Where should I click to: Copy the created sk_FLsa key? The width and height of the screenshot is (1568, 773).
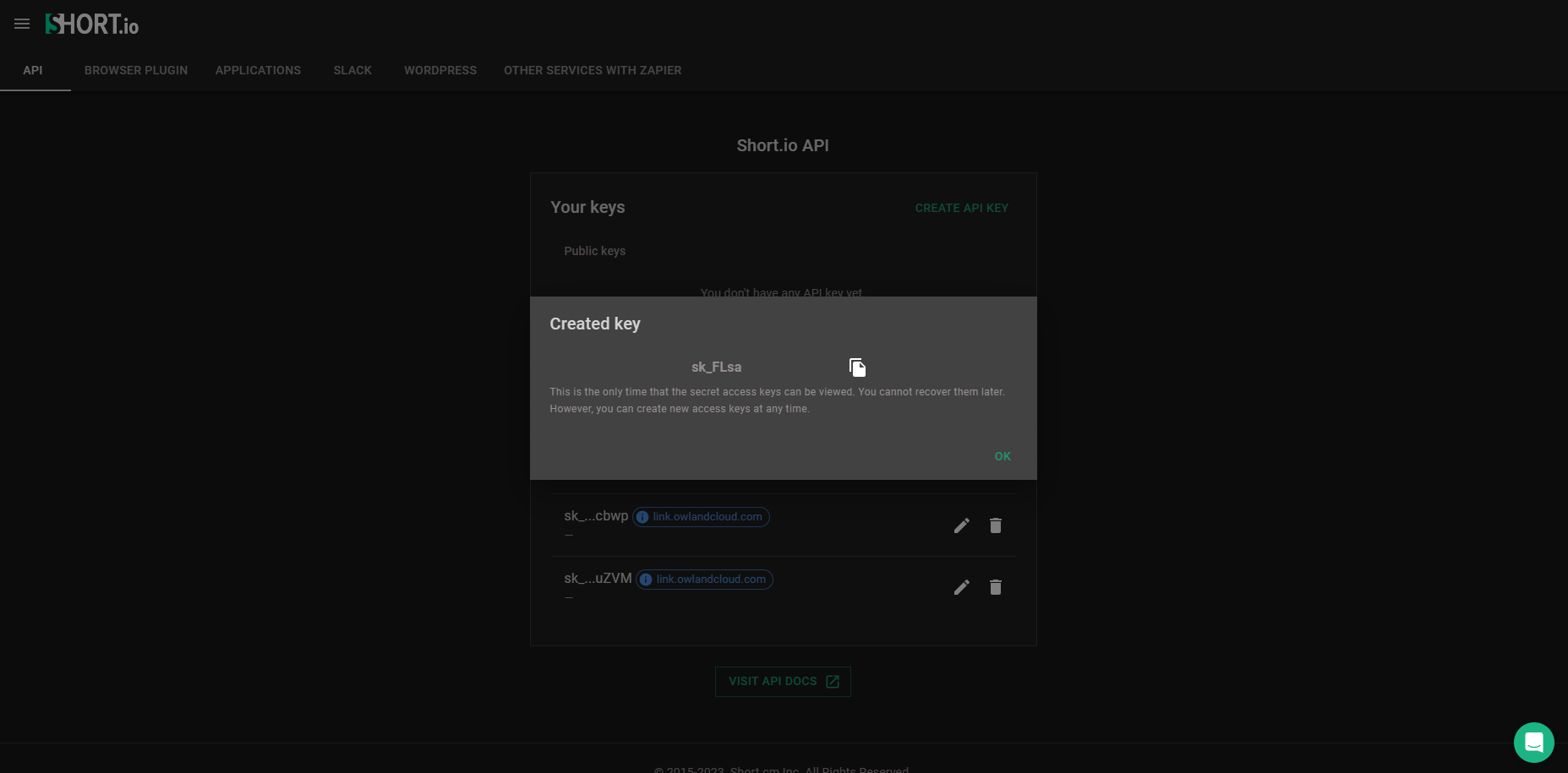point(857,367)
